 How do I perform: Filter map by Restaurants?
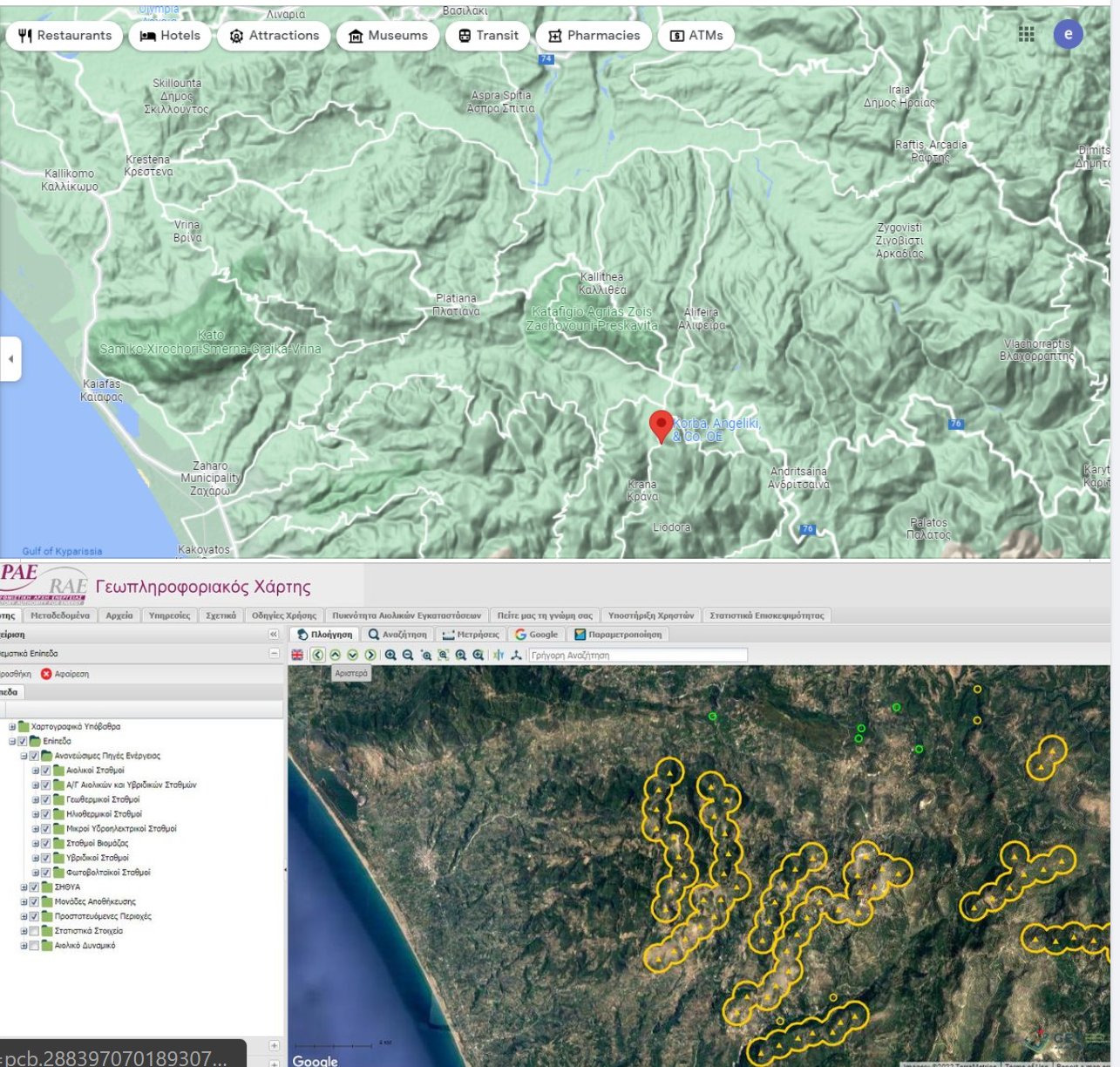click(x=65, y=36)
